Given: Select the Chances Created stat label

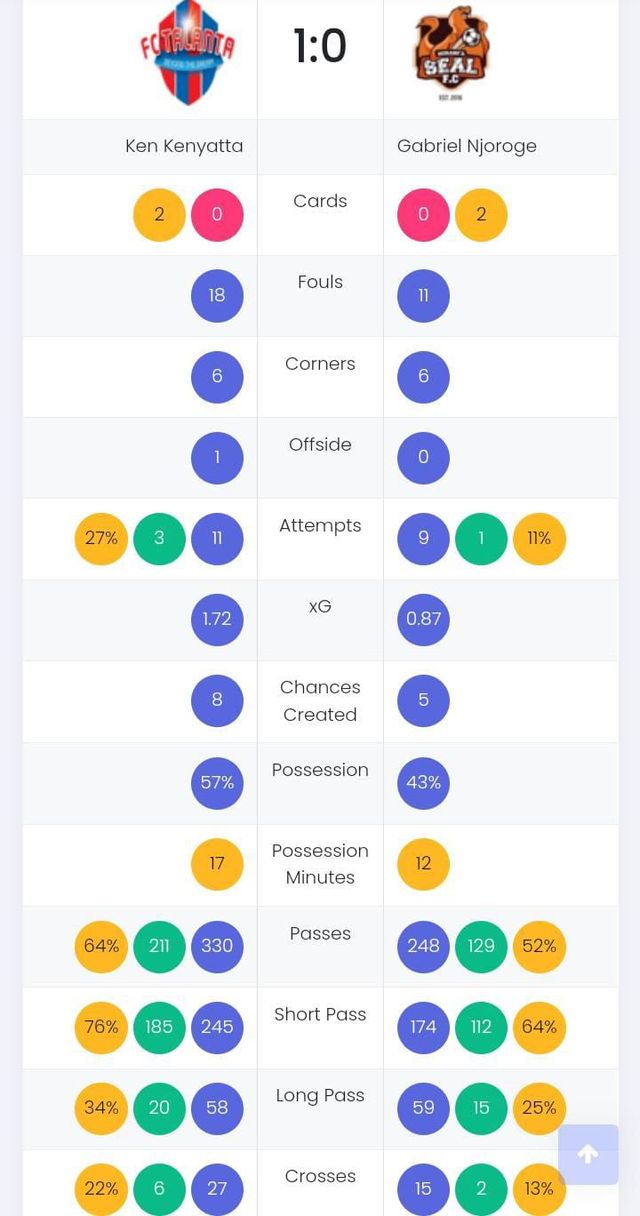Looking at the screenshot, I should pyautogui.click(x=320, y=701).
